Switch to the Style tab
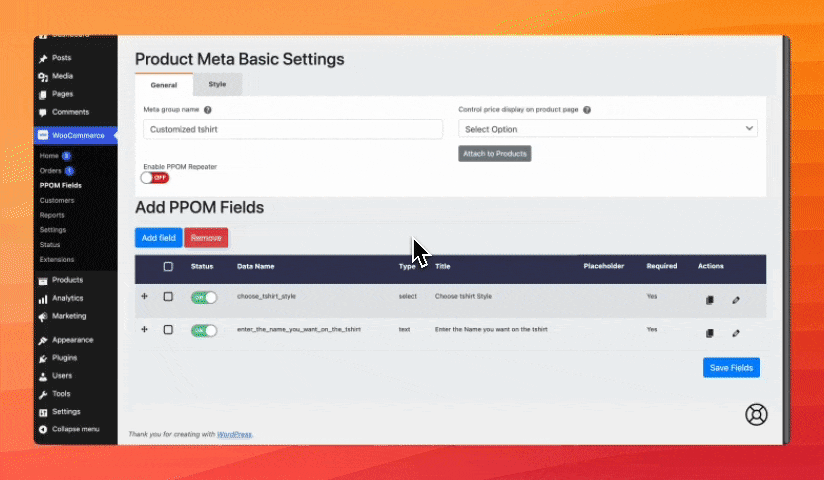Image resolution: width=824 pixels, height=480 pixels. pos(217,84)
